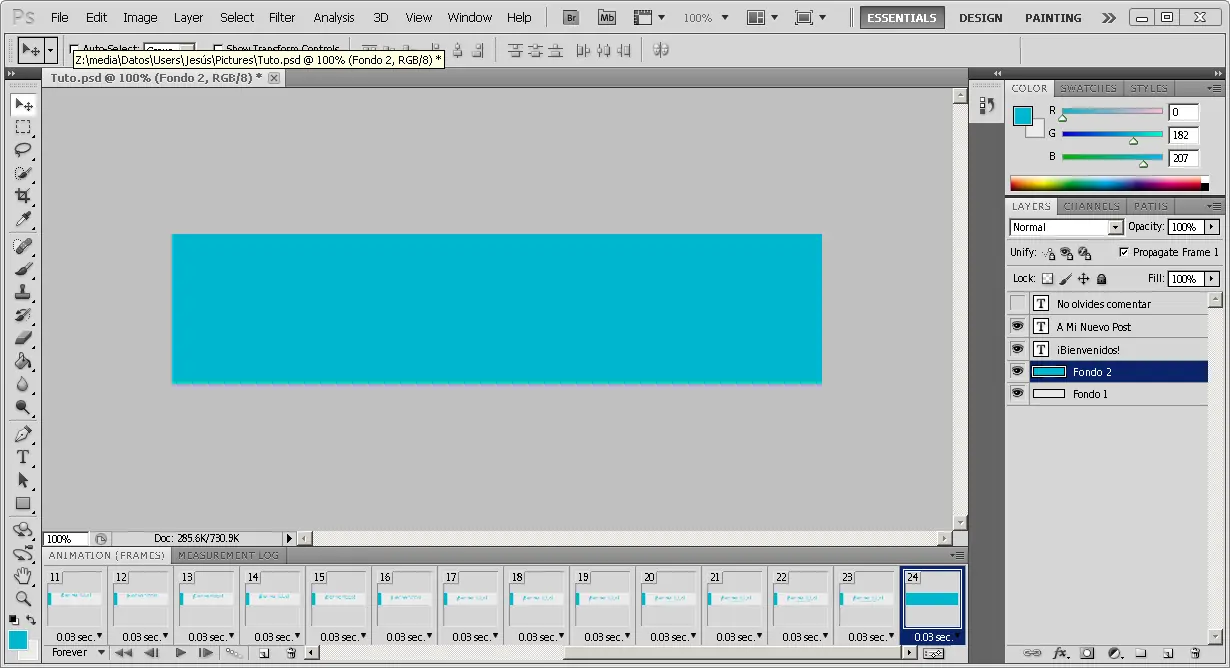Uncheck Propagate Frame 1 checkbox

1124,252
